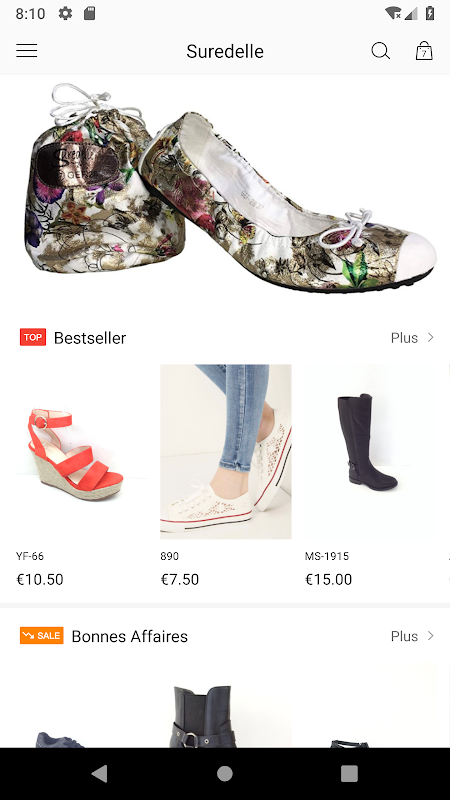Image resolution: width=450 pixels, height=800 pixels.
Task: Tap the Android back navigation button
Action: pyautogui.click(x=99, y=774)
